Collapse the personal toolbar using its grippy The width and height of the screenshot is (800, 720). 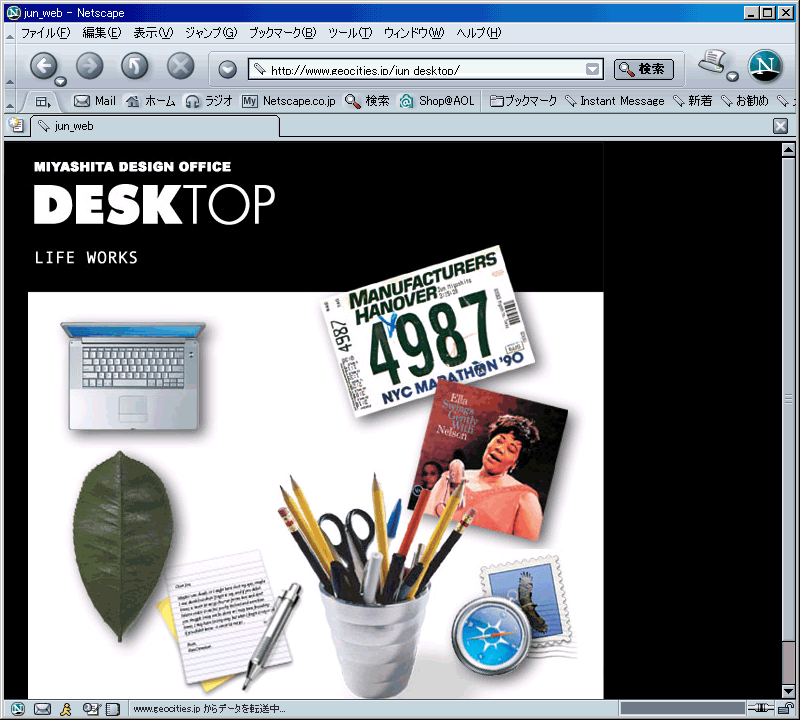click(x=10, y=102)
